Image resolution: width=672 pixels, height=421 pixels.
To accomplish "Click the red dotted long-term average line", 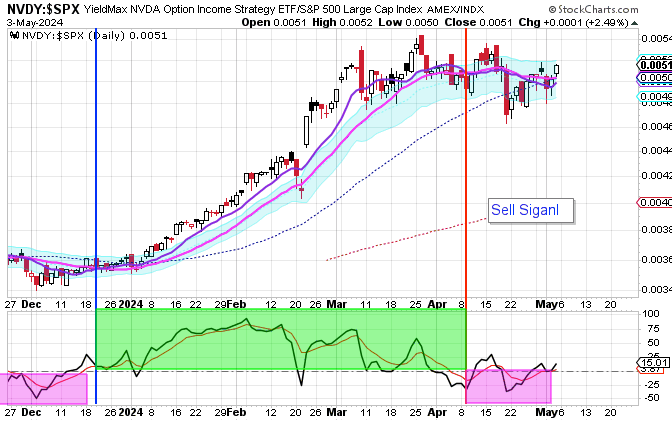I will point(400,238).
